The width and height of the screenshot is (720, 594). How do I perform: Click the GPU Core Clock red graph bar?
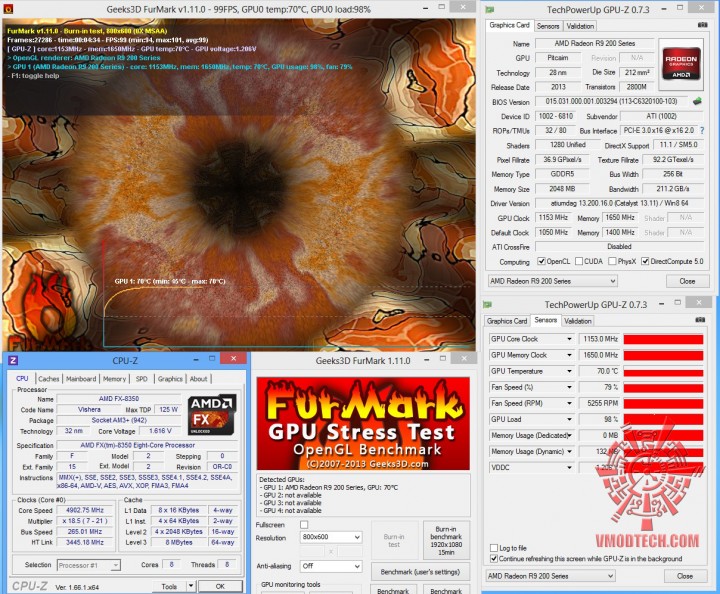(663, 339)
